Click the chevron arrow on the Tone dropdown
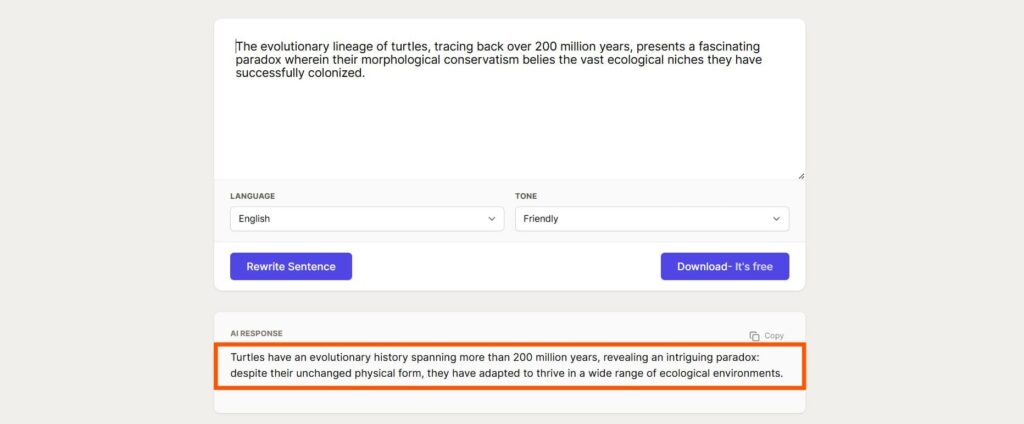The height and width of the screenshot is (424, 1024). point(776,219)
